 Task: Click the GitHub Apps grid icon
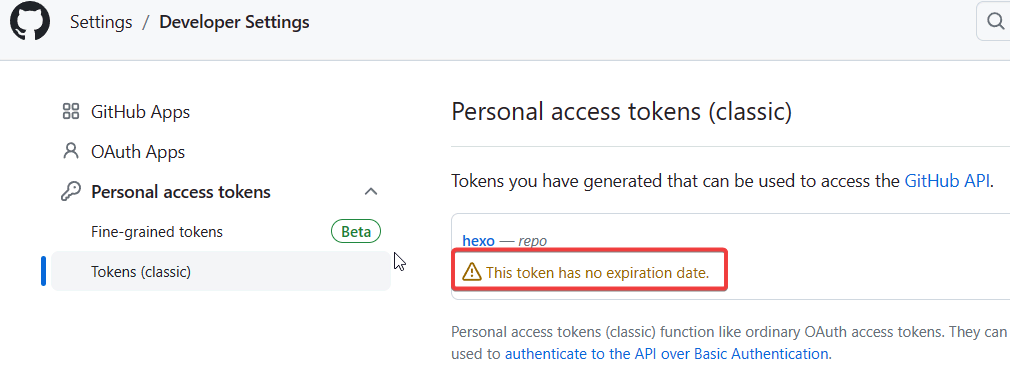tap(70, 112)
